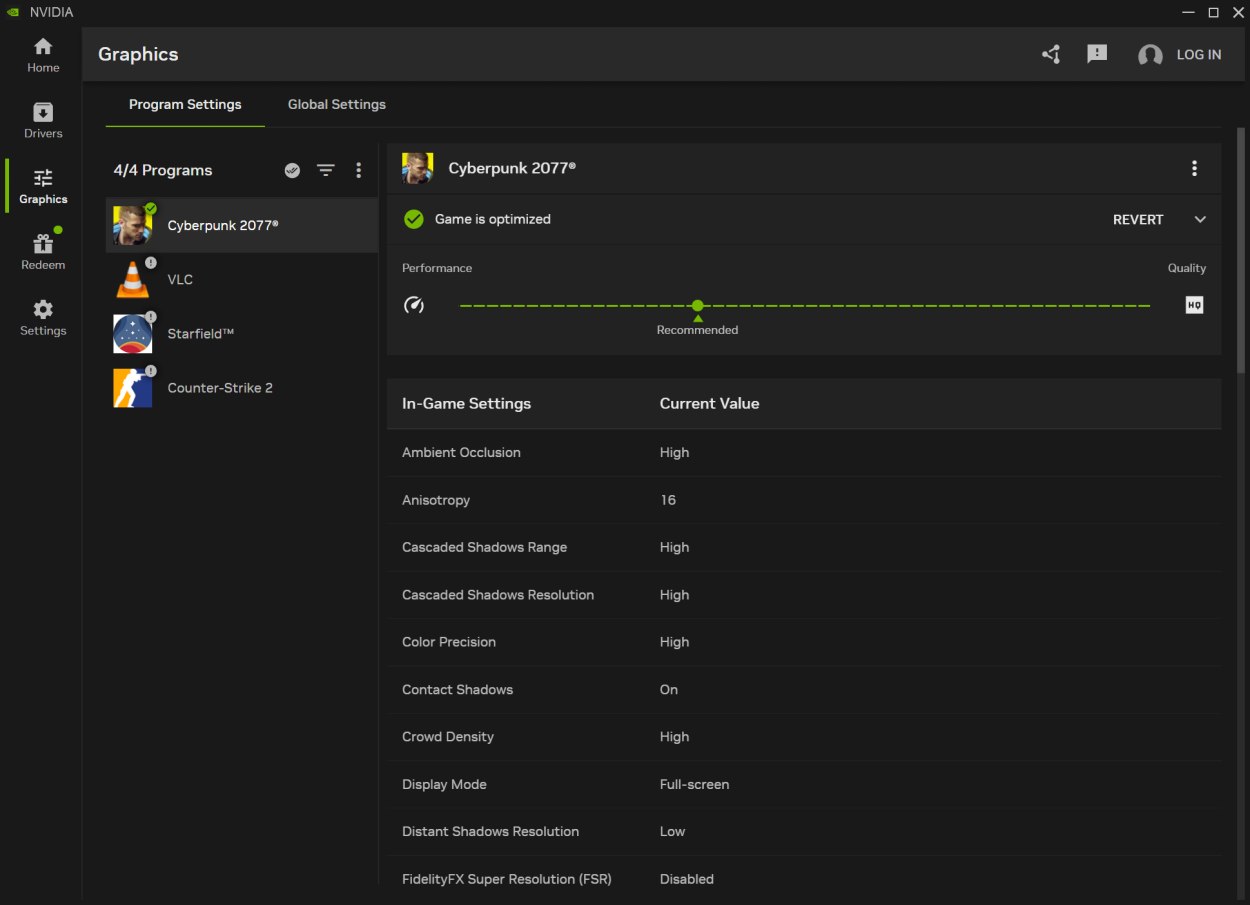Open the filter icon next to 4/4 Programs
This screenshot has width=1250, height=905.
click(x=325, y=170)
